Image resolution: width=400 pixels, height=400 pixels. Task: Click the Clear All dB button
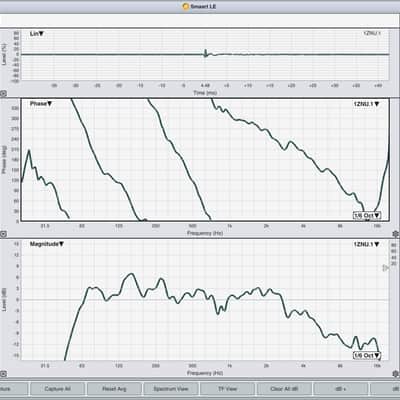284,389
